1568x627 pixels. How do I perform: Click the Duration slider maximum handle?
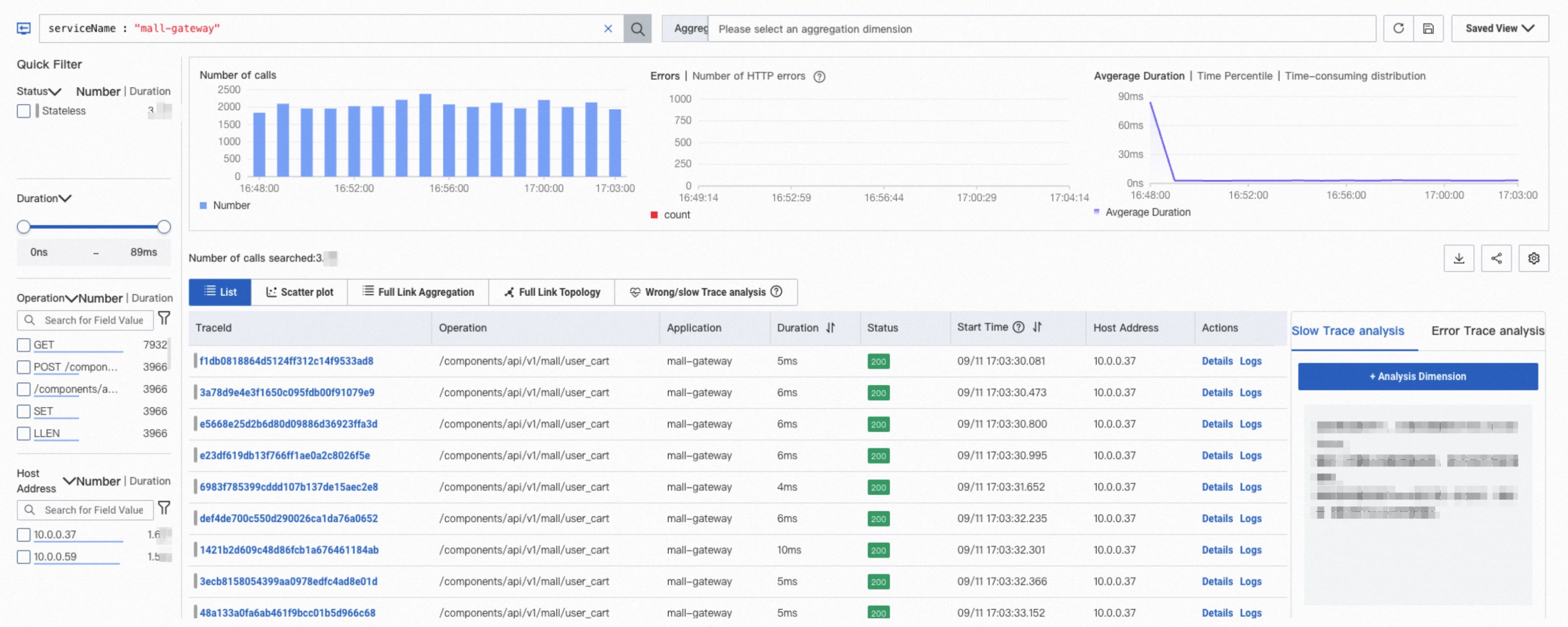coord(164,227)
